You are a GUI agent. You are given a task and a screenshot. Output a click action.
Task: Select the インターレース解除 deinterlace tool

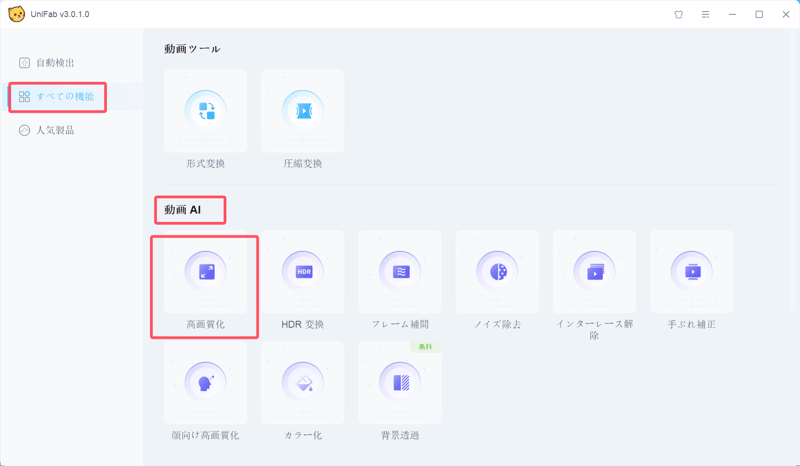click(x=594, y=272)
